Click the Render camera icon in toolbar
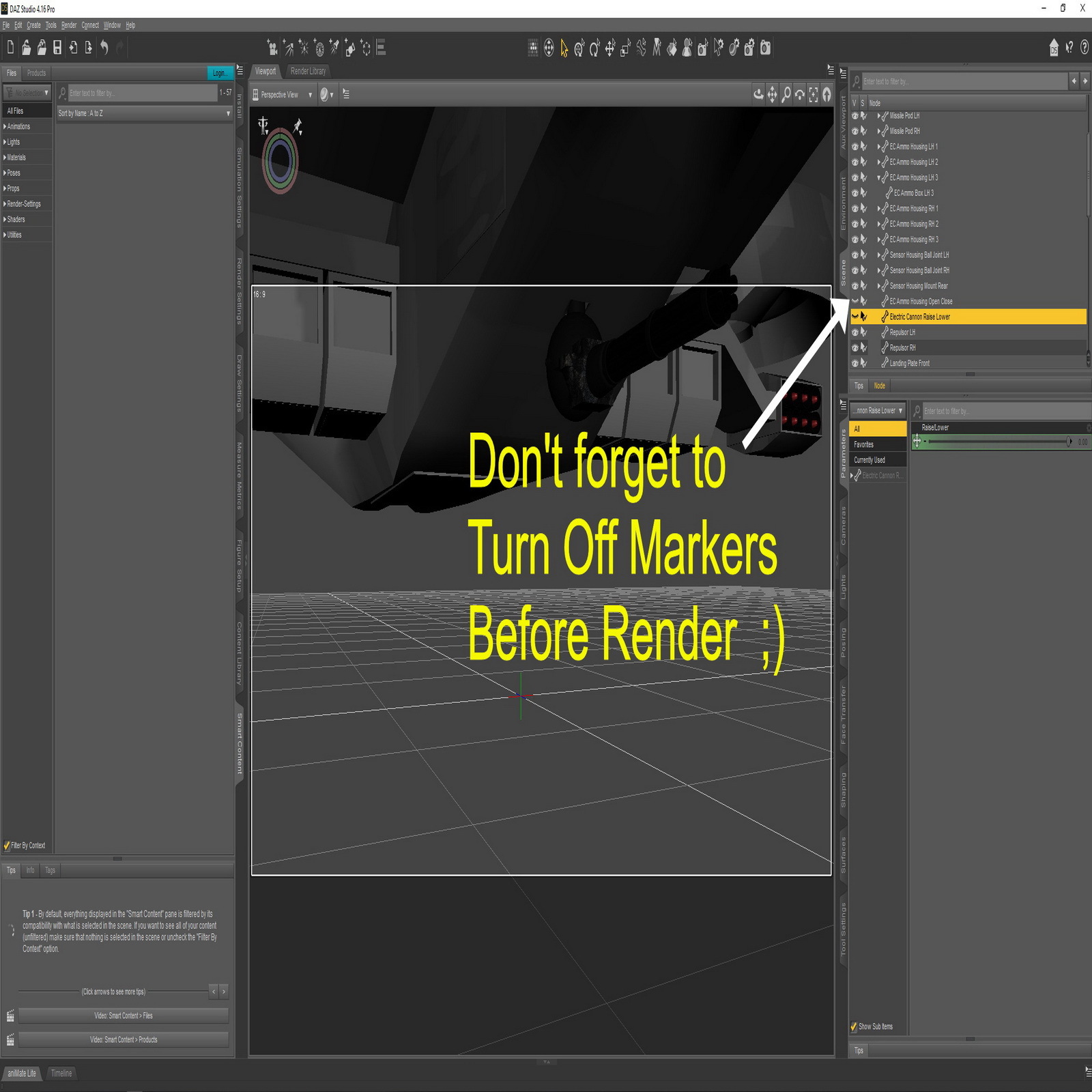Viewport: 1092px width, 1092px height. [x=765, y=48]
